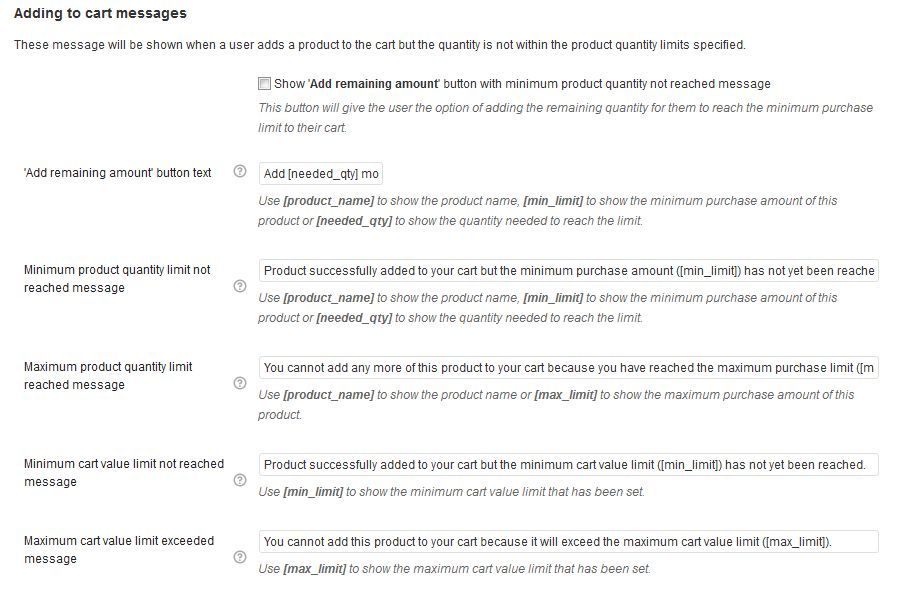Enable the Show 'Add remaining amount' button checkbox

265,83
